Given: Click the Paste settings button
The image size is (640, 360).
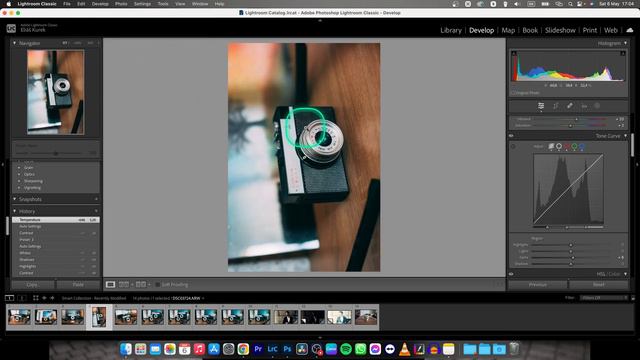Looking at the screenshot, I should tap(78, 284).
